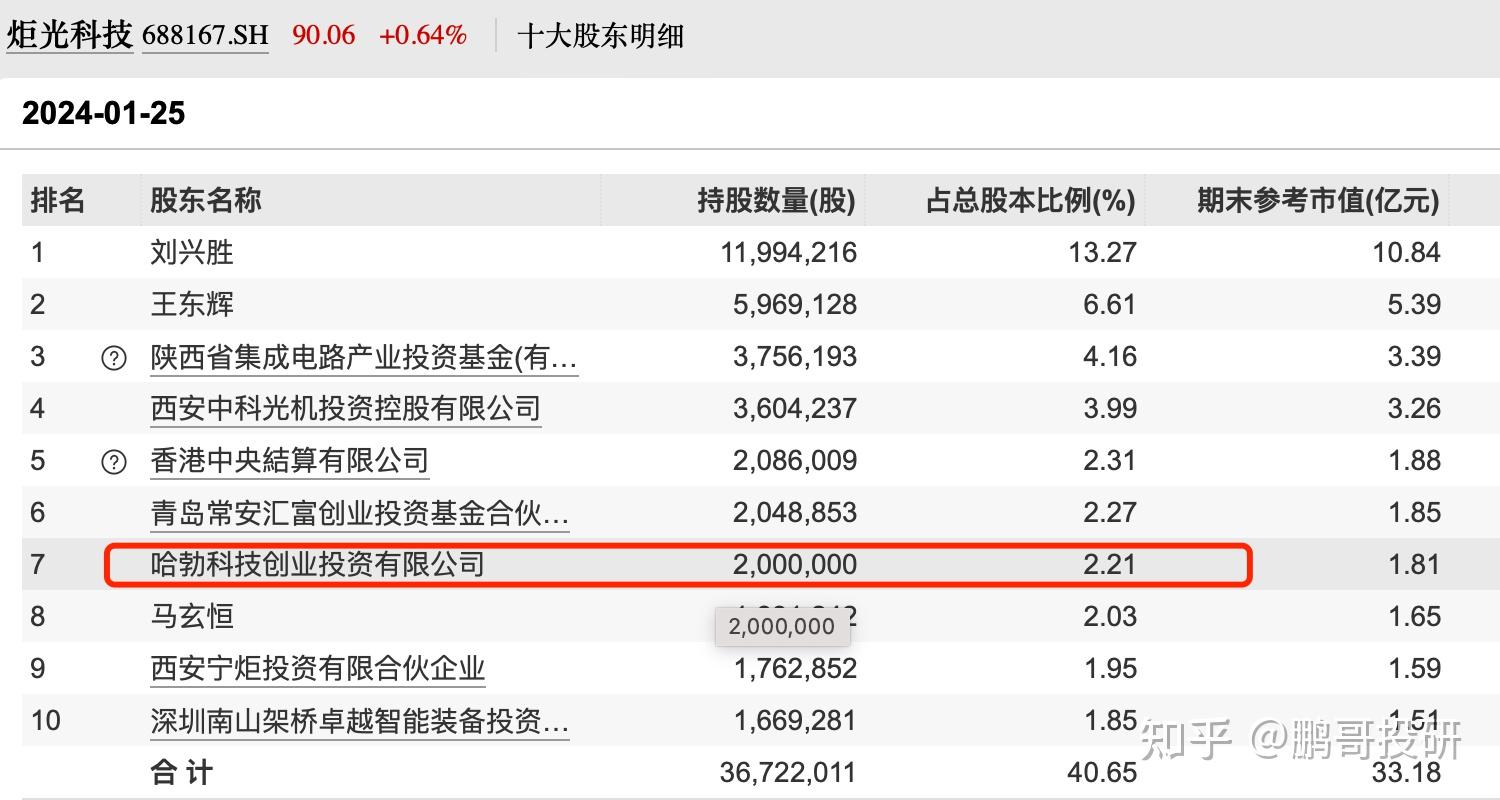Click the +0.64% change percentage
The image size is (1500, 800).
point(422,33)
